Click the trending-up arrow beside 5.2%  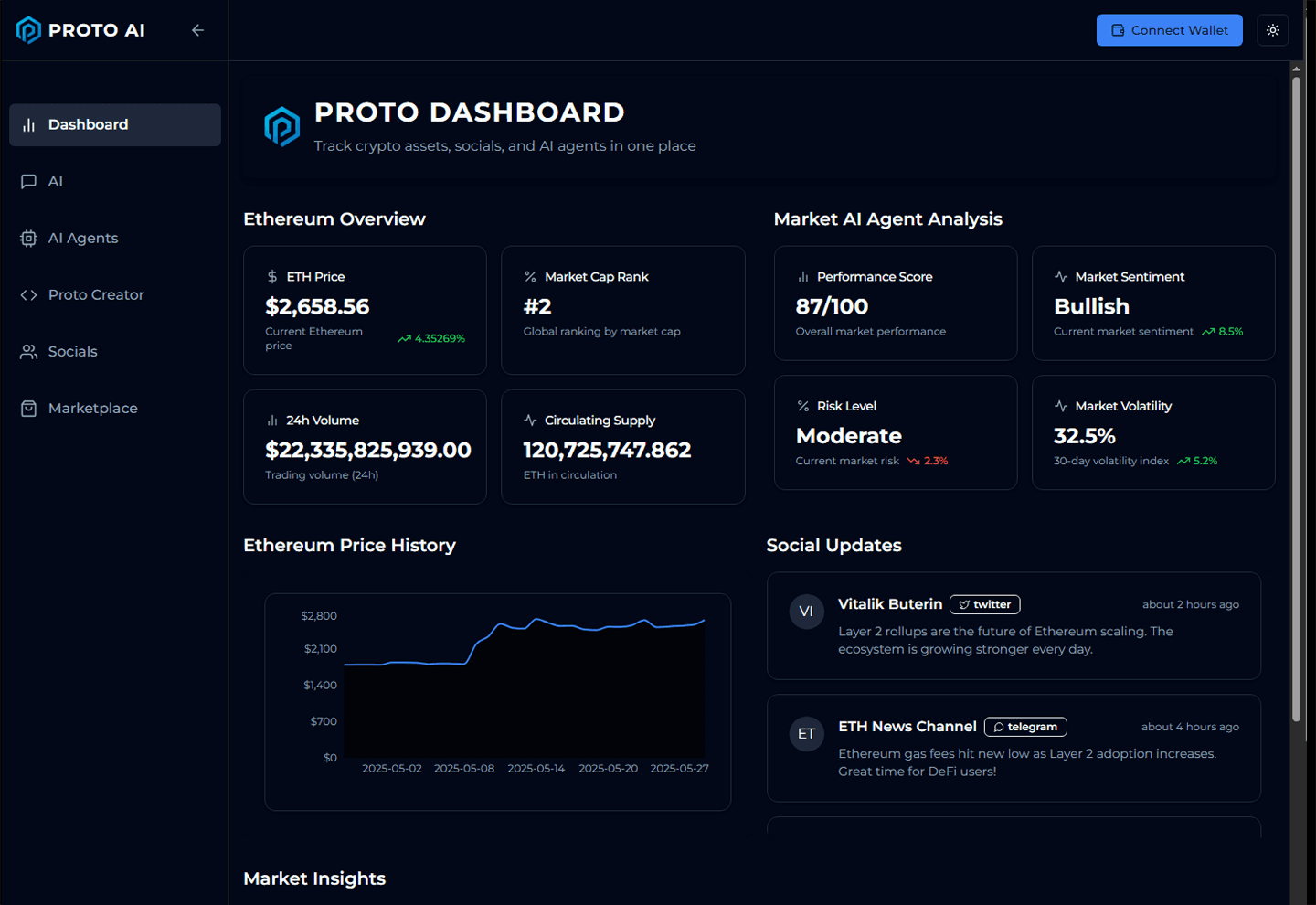tap(1183, 461)
